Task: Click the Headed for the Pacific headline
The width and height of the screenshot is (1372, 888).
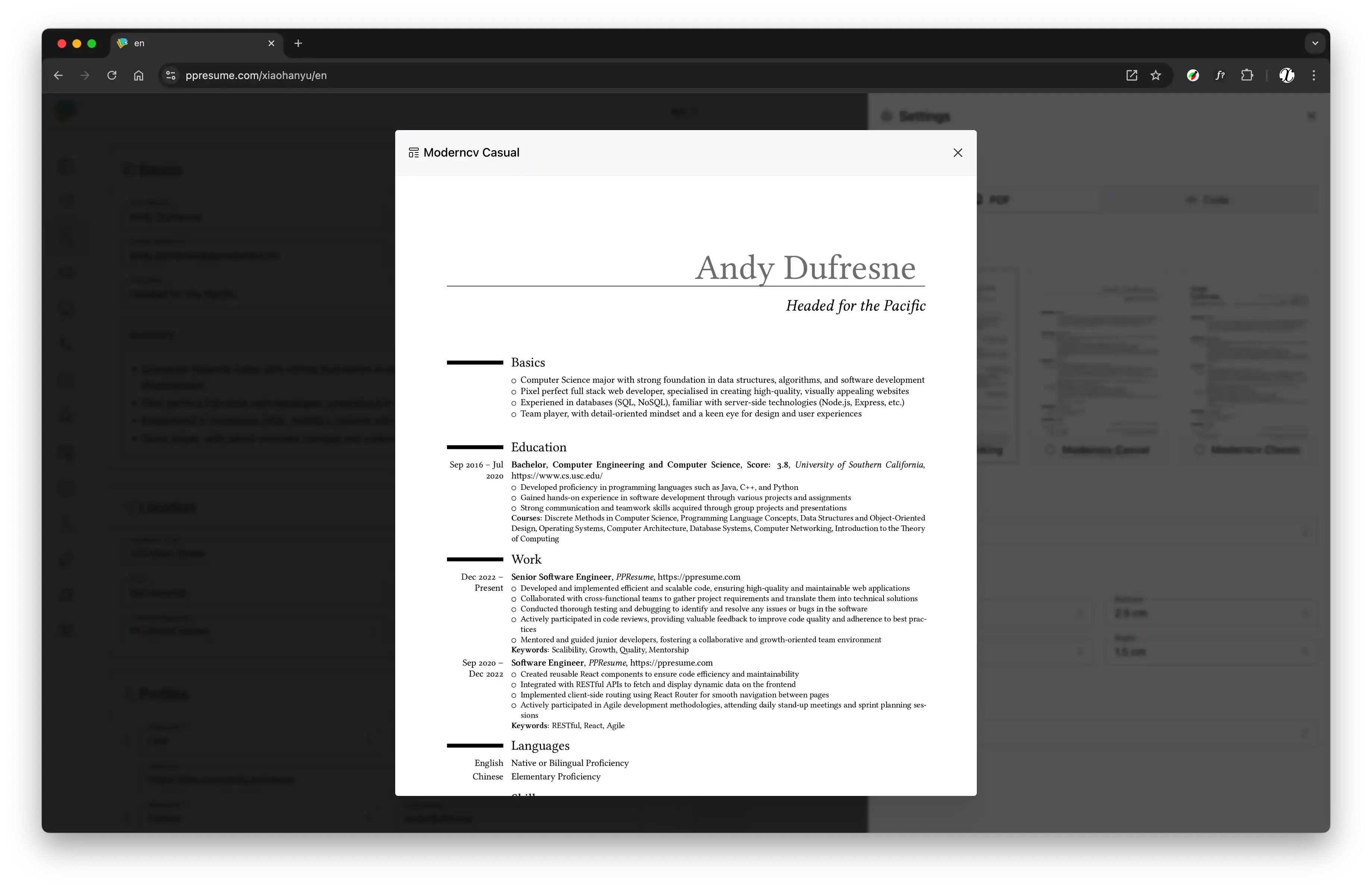Action: click(856, 306)
